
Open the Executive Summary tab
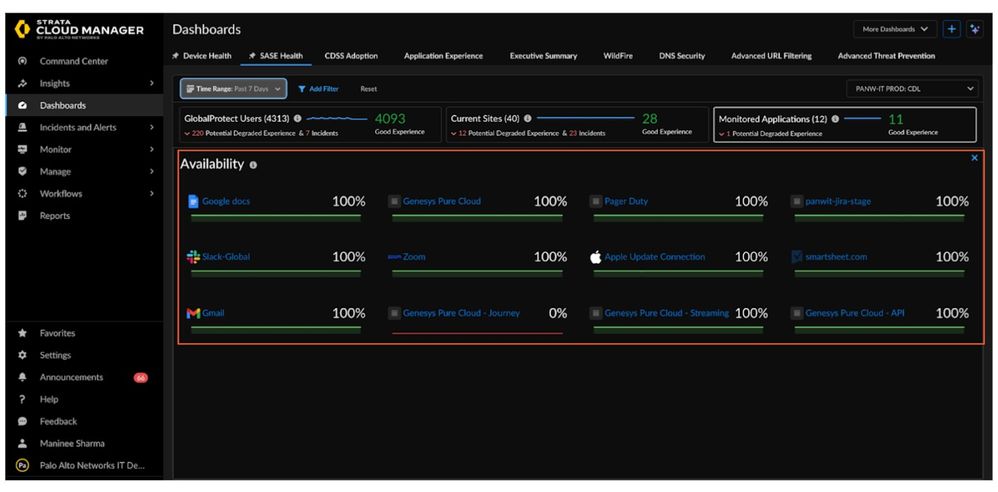[x=544, y=56]
